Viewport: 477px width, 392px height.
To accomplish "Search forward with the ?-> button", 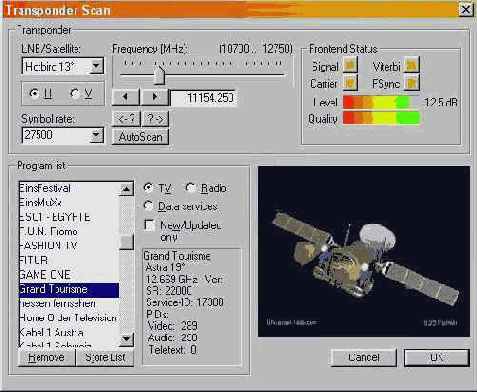I will coord(155,119).
